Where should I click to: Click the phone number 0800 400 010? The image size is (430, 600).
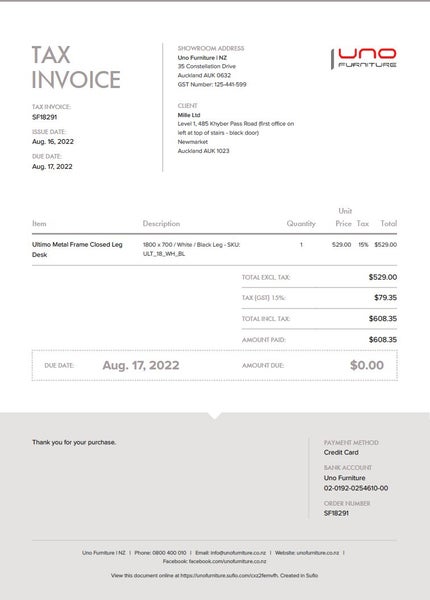point(169,553)
